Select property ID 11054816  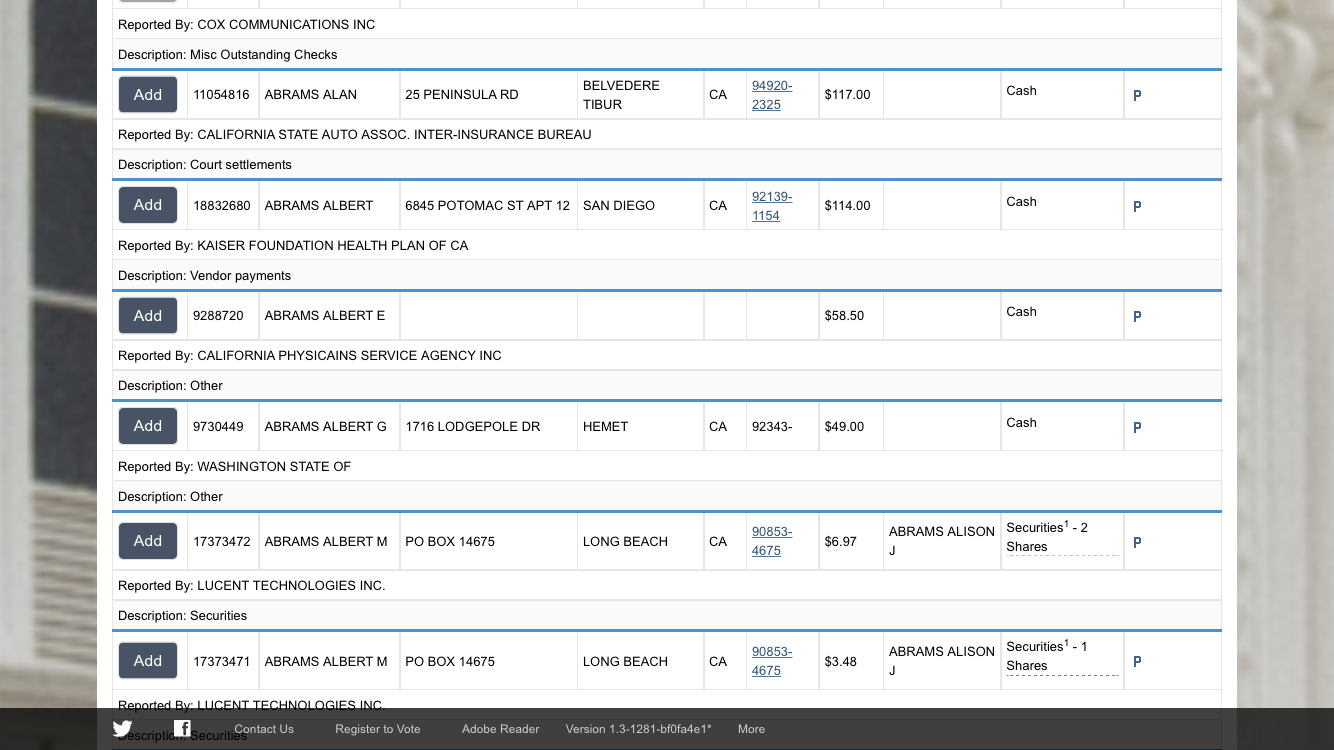(221, 95)
